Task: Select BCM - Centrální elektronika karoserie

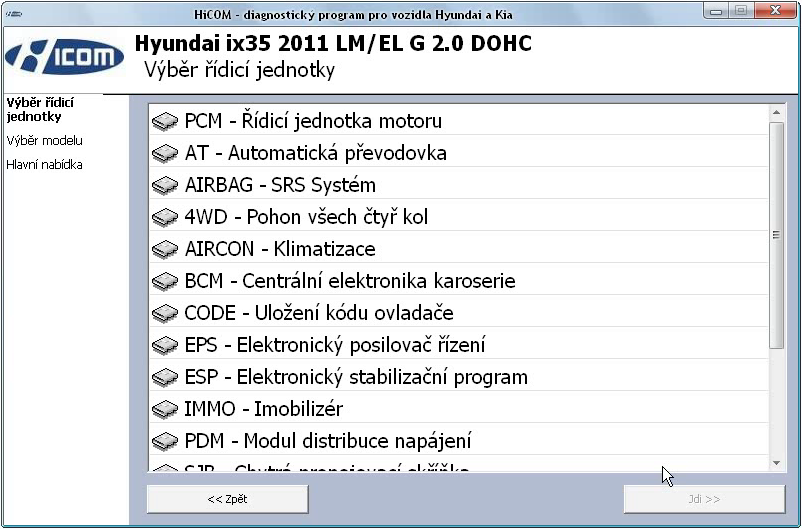Action: click(x=459, y=281)
